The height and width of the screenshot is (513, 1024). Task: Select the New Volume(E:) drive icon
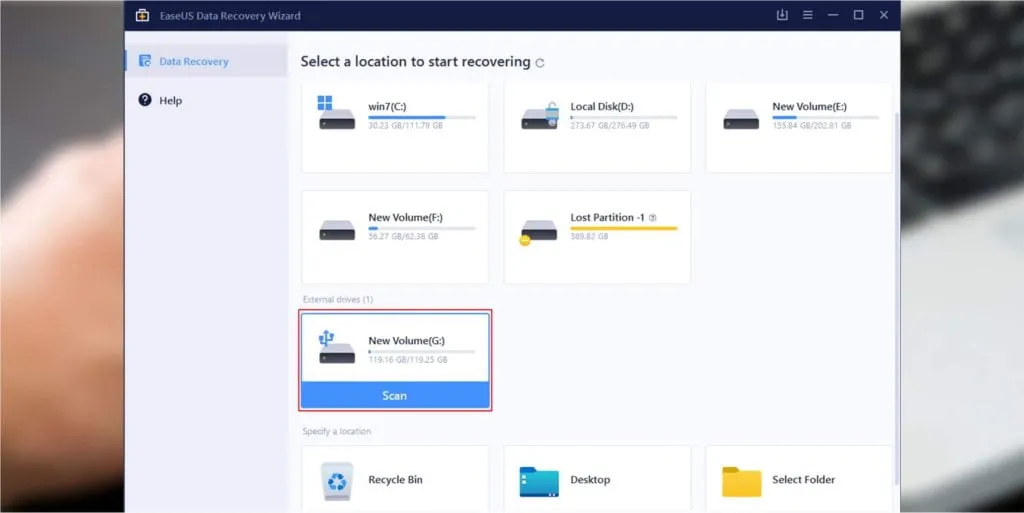point(741,119)
